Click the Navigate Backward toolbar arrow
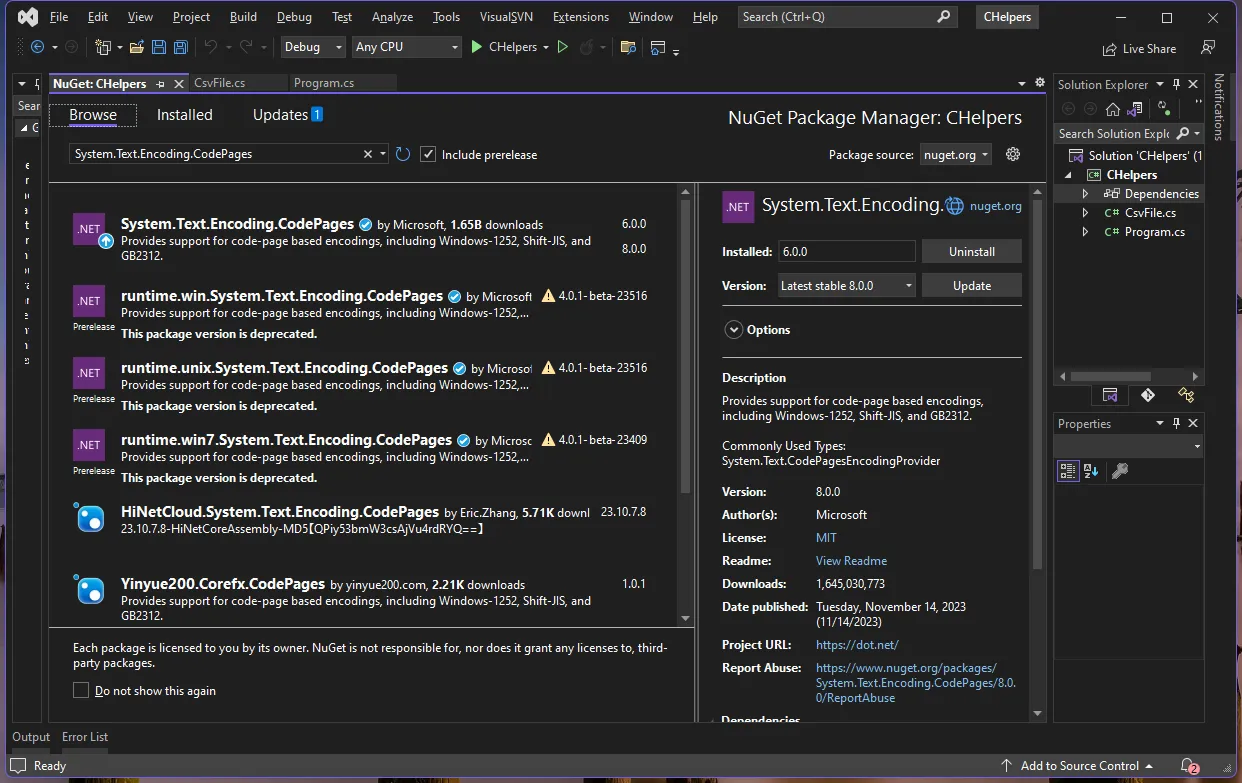Image resolution: width=1242 pixels, height=783 pixels. tap(38, 47)
